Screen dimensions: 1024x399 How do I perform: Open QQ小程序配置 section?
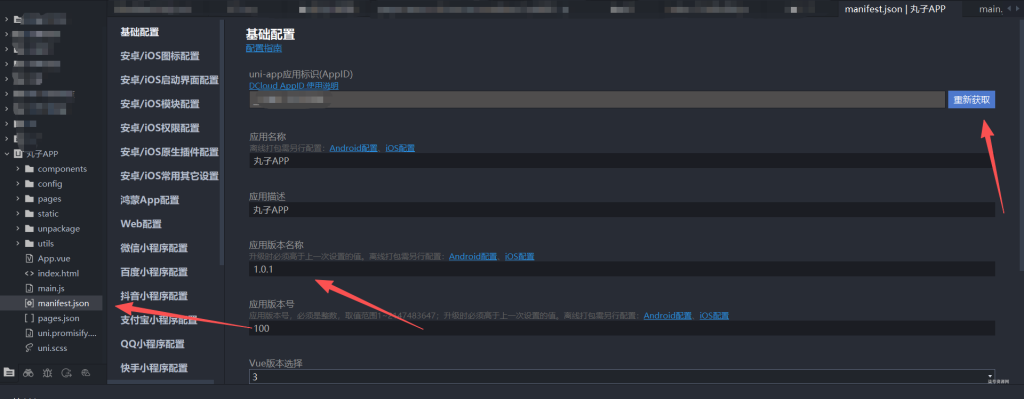coord(152,344)
